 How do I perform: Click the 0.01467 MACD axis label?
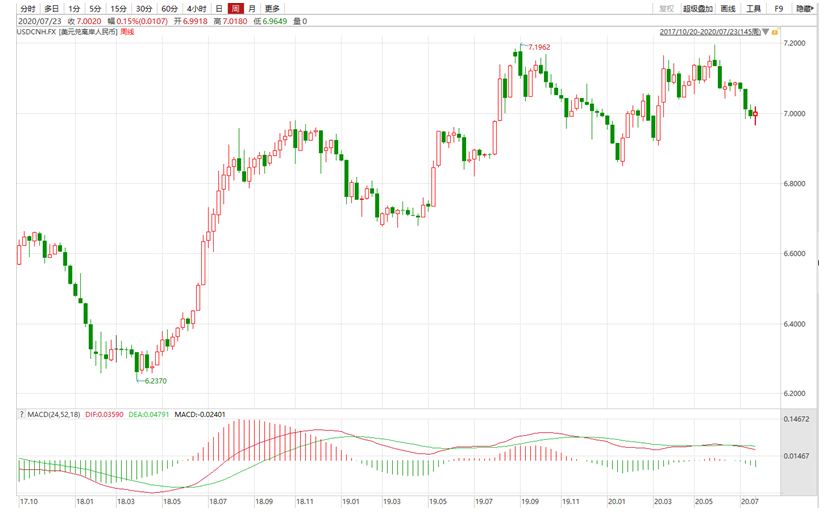[796, 456]
